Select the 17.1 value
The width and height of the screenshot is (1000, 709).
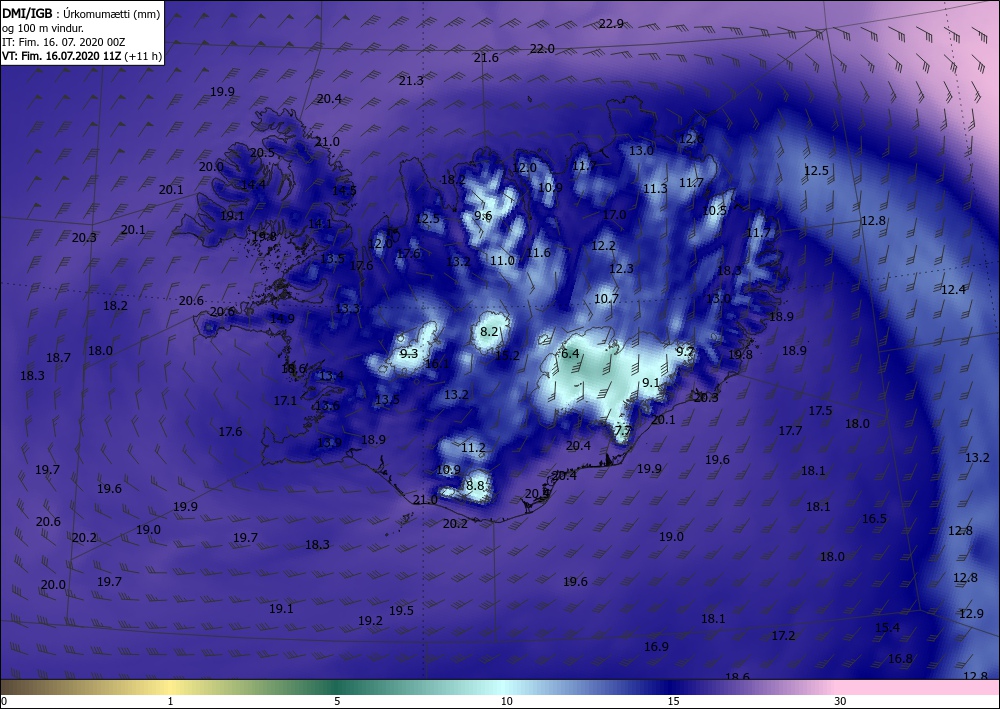(x=285, y=400)
